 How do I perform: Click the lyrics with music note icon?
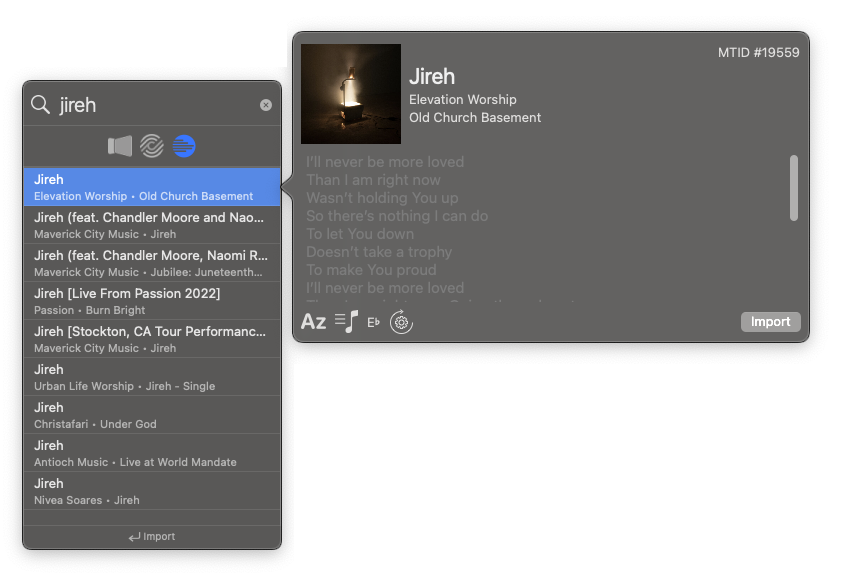pos(347,322)
